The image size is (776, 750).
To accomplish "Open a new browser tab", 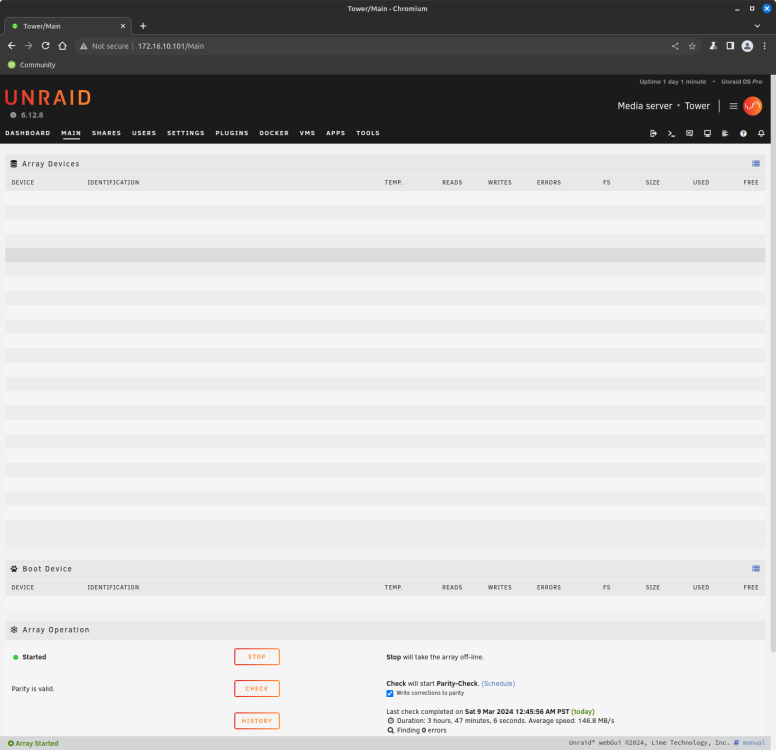I will (x=143, y=26).
